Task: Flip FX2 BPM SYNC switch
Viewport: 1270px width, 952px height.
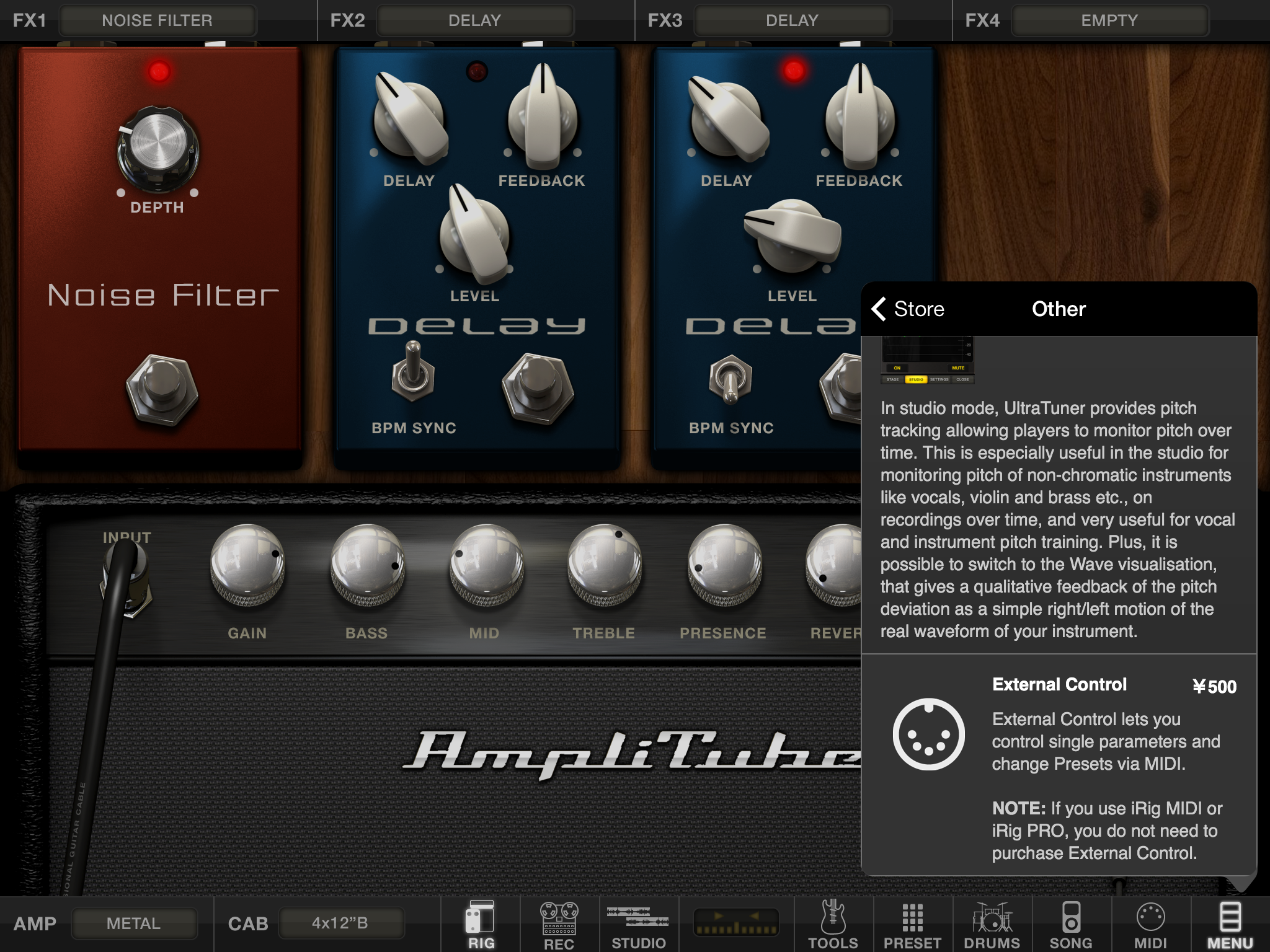Action: tap(413, 372)
